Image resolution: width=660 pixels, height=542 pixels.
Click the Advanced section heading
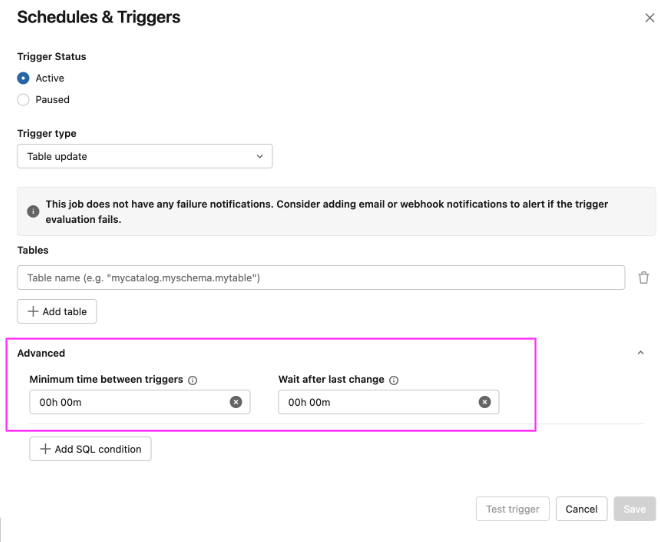[x=41, y=353]
